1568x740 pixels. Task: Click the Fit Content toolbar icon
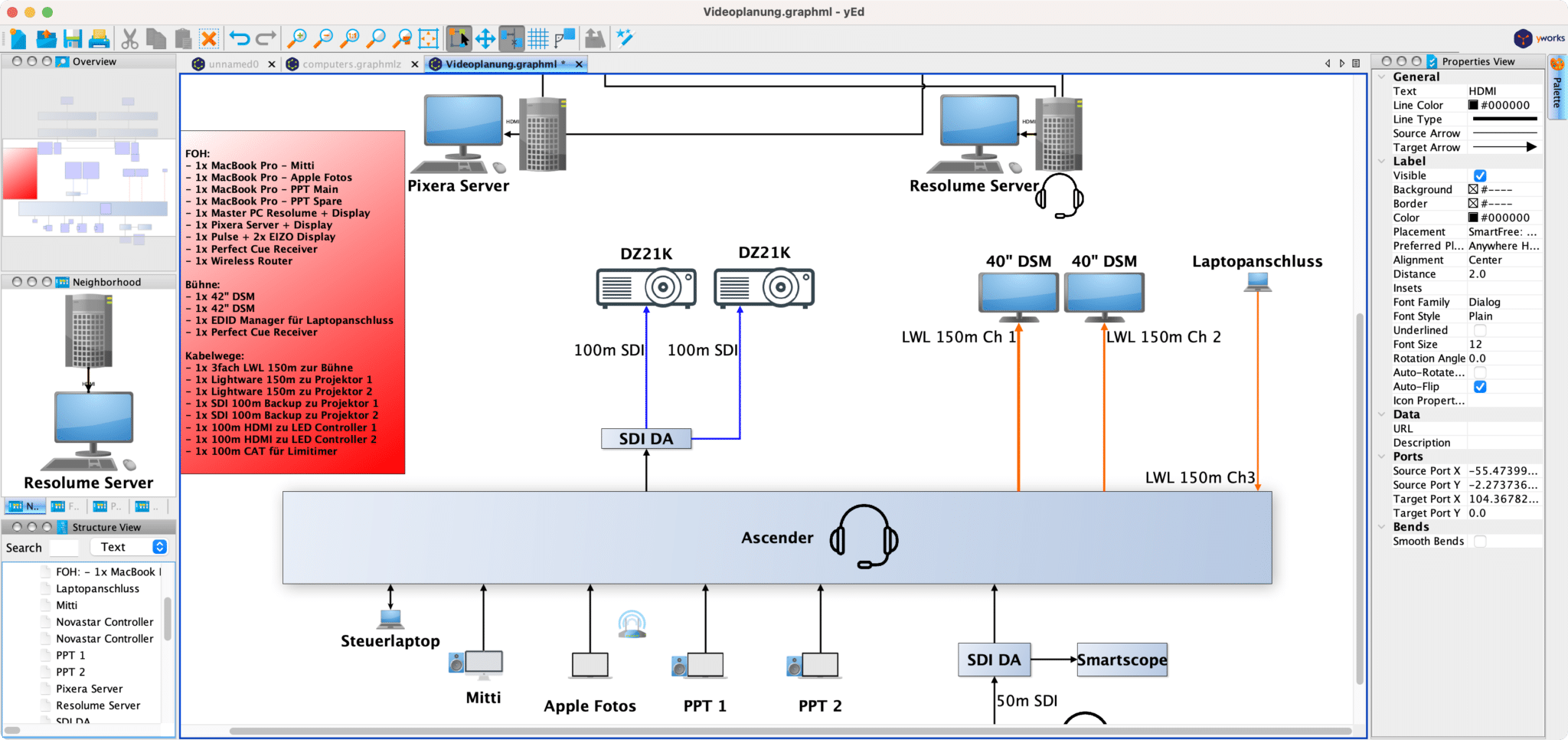pos(429,38)
